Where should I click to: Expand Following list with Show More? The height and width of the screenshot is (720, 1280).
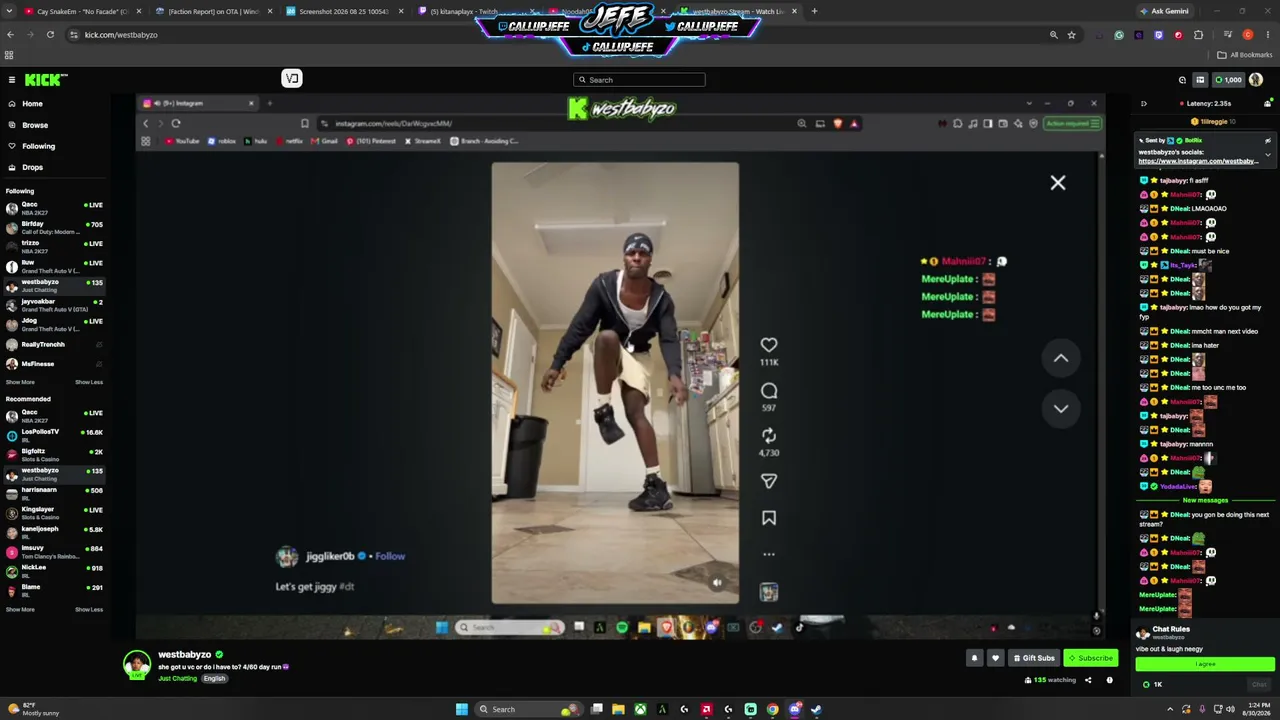(20, 382)
